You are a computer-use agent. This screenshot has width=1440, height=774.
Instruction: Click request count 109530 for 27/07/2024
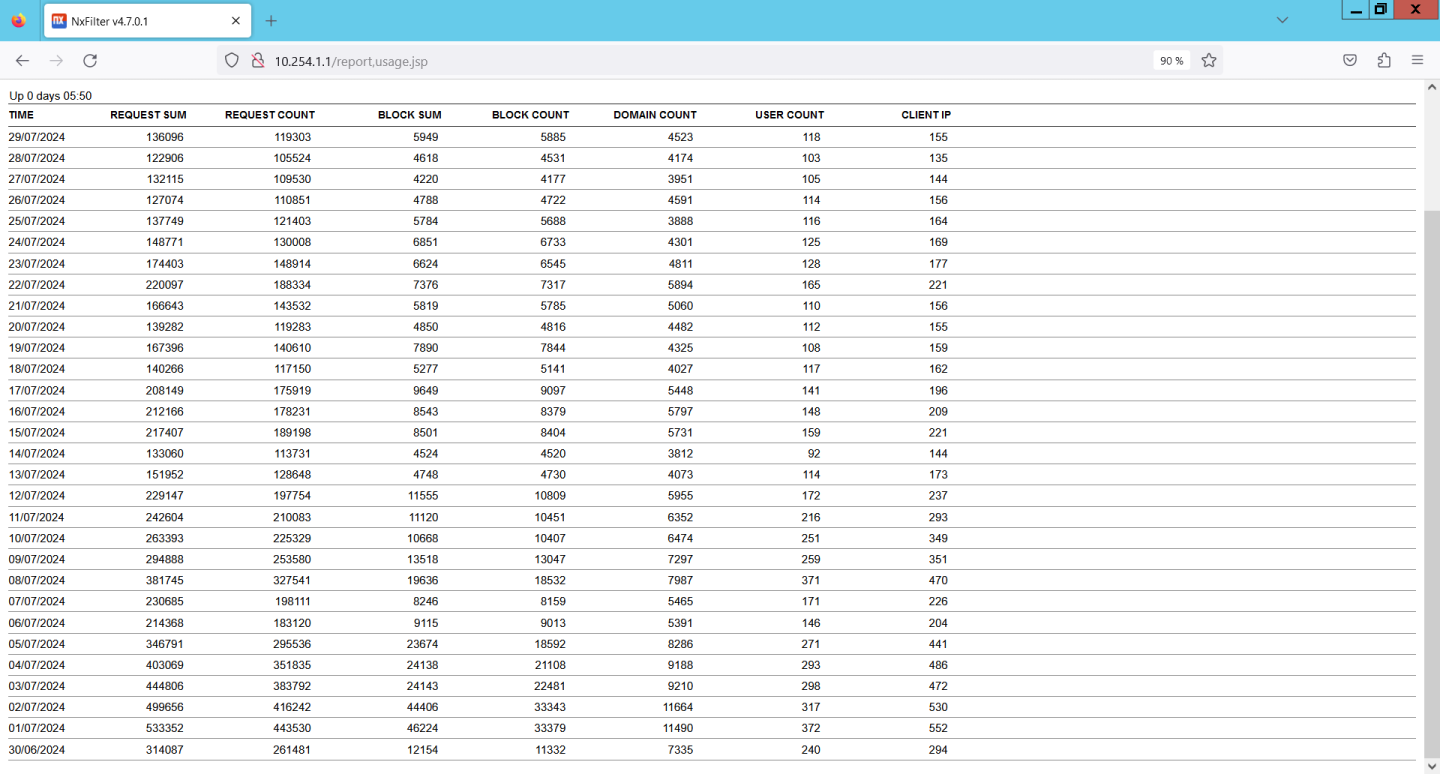coord(292,179)
